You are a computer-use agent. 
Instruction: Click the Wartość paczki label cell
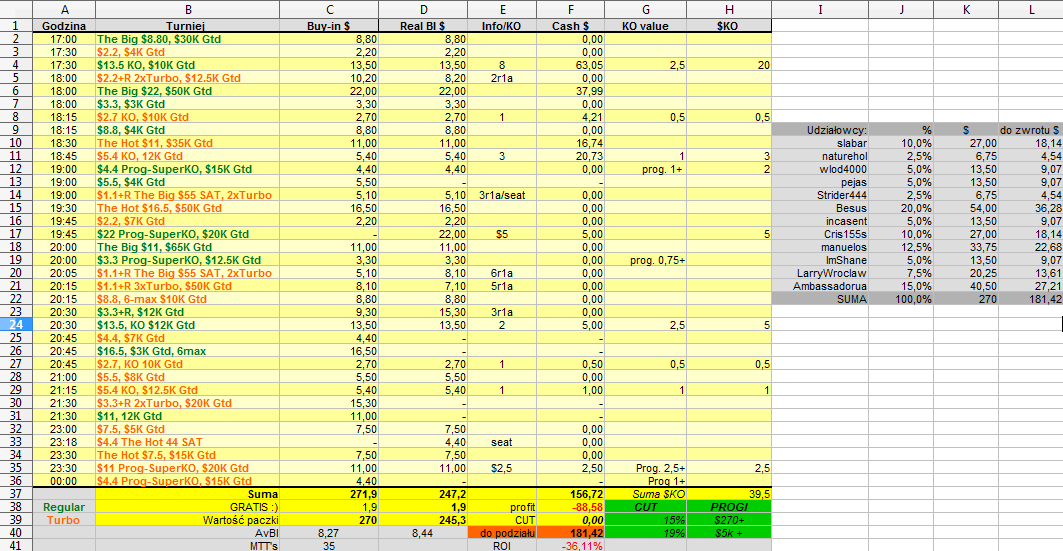pos(187,520)
